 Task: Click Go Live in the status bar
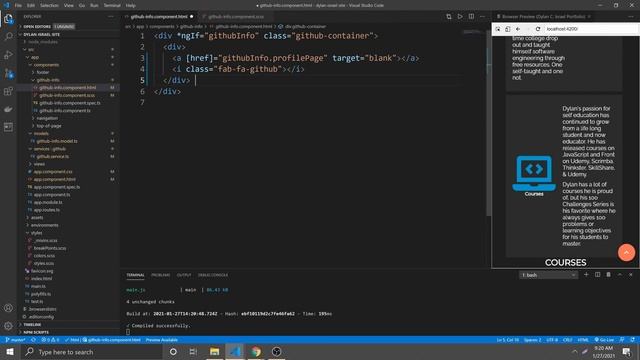(604, 340)
